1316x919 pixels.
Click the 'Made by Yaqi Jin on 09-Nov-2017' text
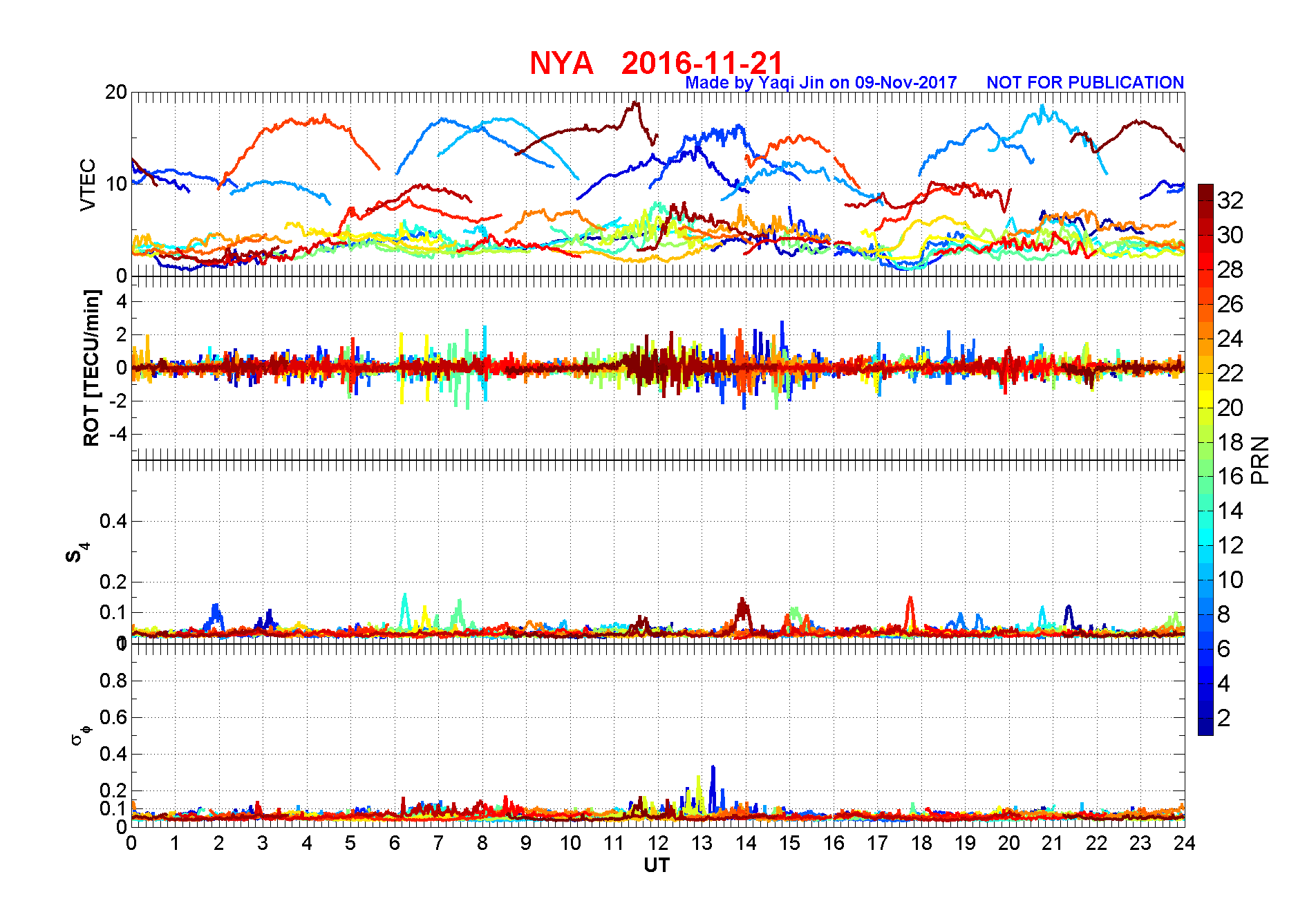(821, 83)
